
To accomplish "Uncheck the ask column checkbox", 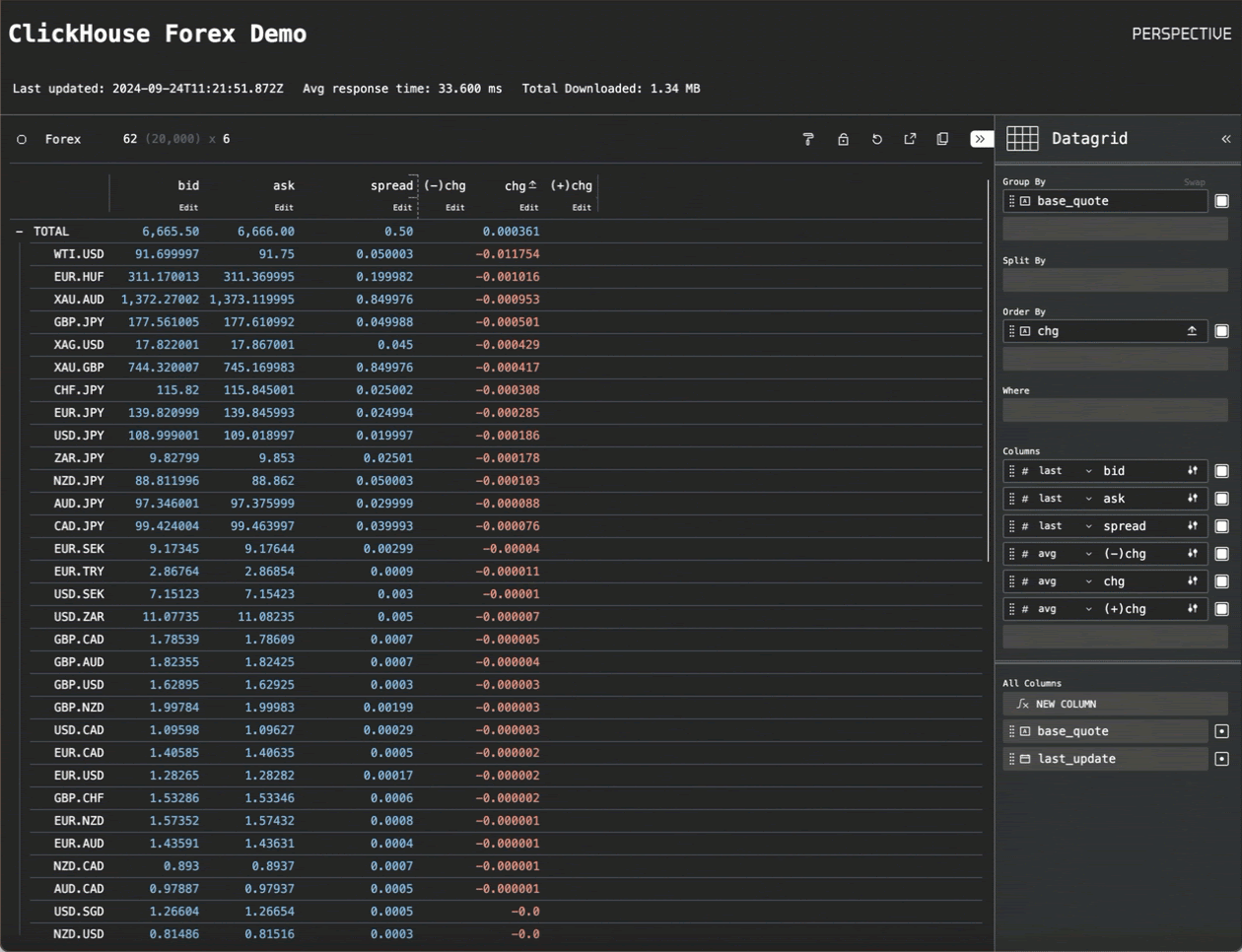I will click(1221, 499).
